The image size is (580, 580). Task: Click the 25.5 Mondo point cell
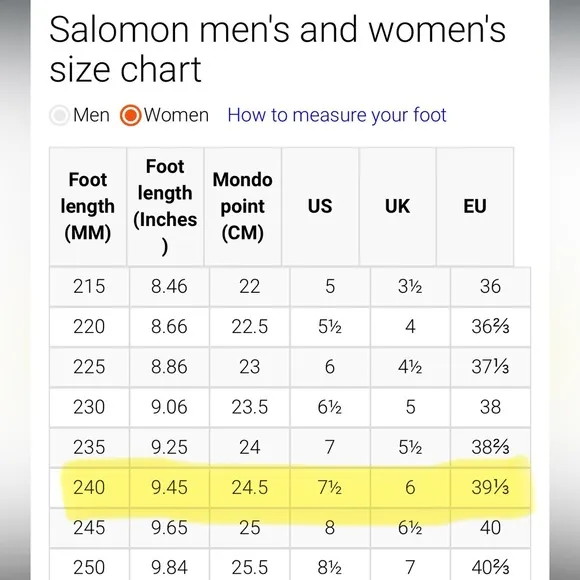click(250, 567)
